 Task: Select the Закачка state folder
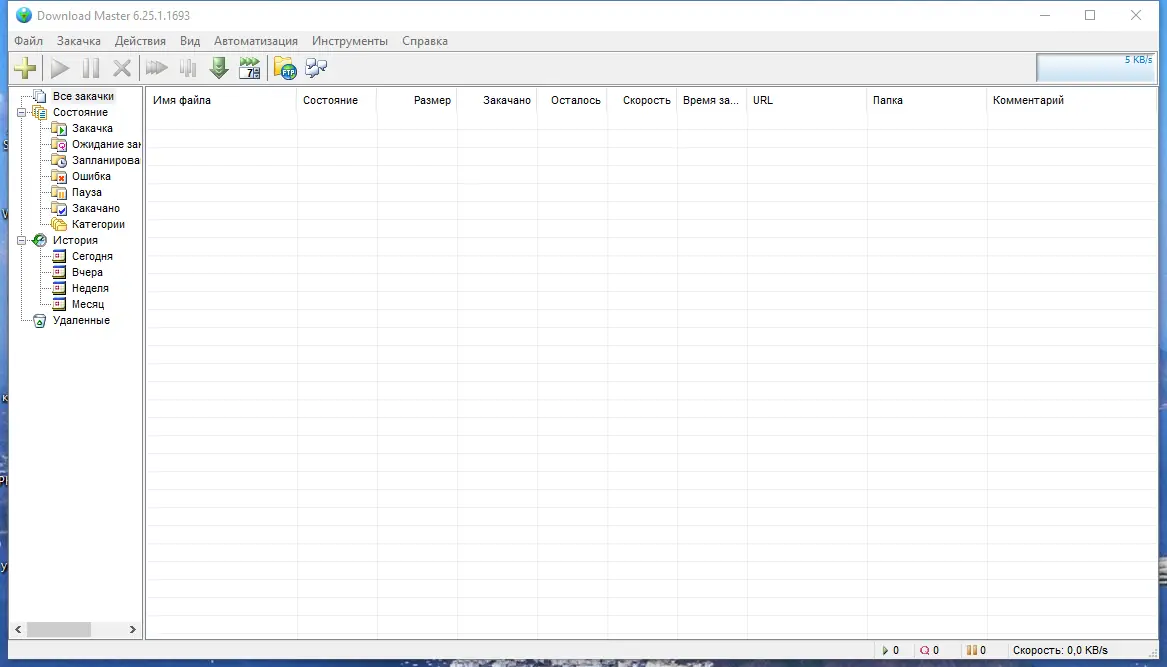[x=92, y=128]
